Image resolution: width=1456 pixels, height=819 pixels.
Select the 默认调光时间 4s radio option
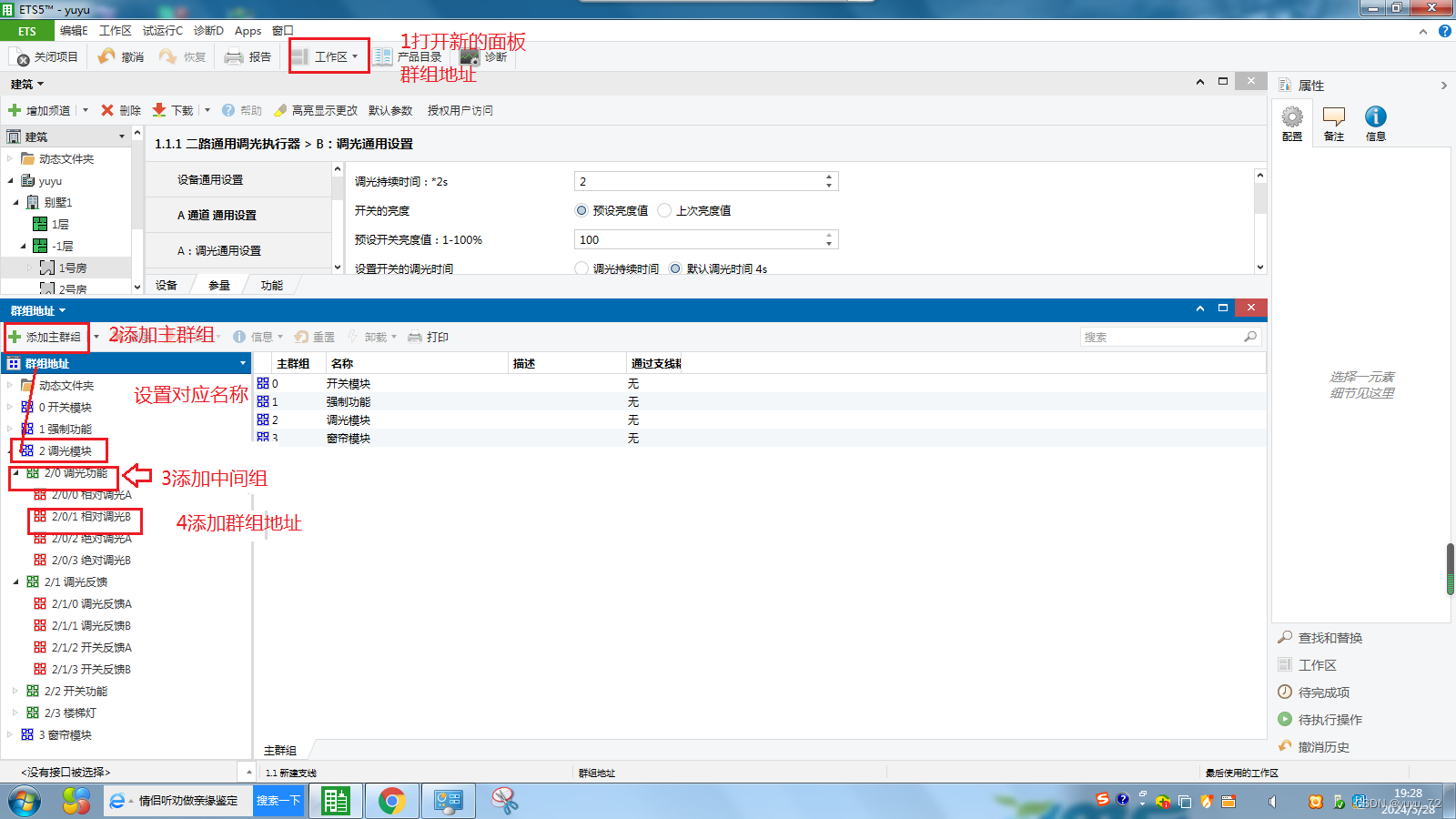pyautogui.click(x=675, y=268)
